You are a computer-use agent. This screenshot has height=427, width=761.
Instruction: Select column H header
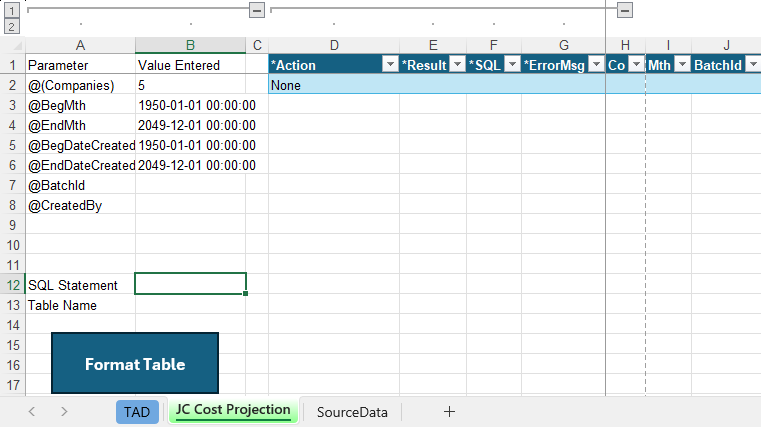point(625,45)
